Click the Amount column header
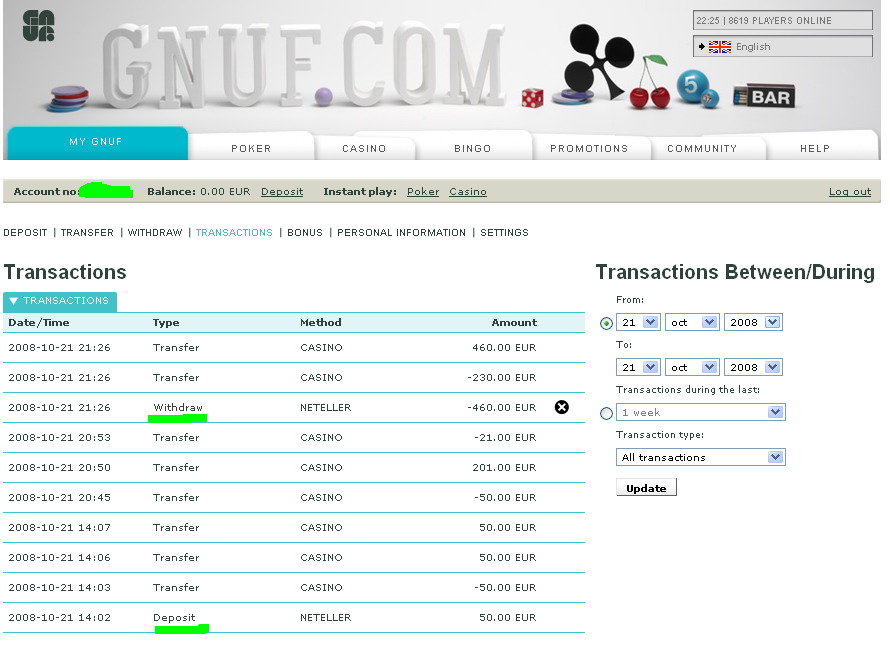Viewport: 890px width, 656px height. coord(514,322)
